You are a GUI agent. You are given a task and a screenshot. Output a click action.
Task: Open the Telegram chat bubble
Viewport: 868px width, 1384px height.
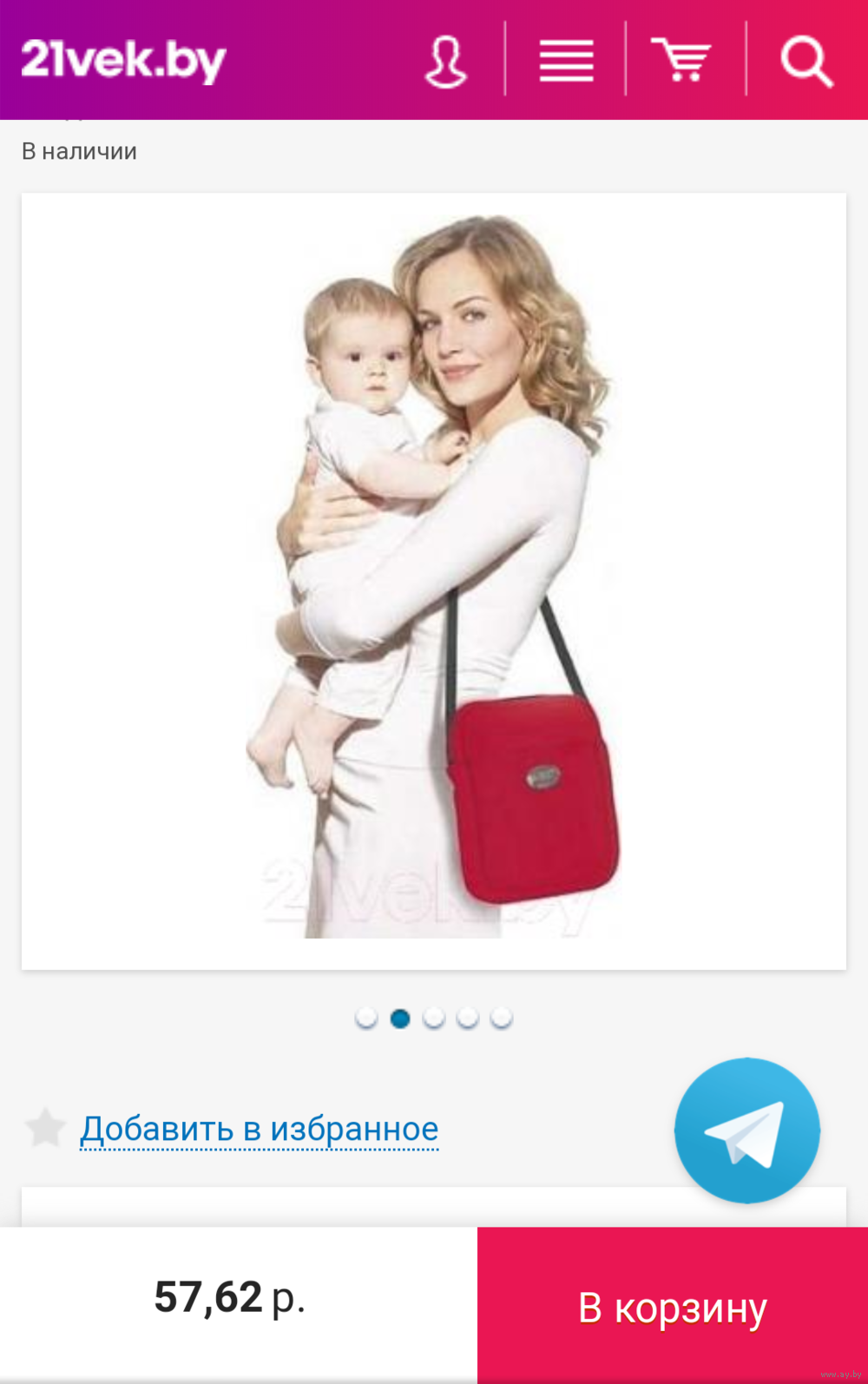[747, 1130]
